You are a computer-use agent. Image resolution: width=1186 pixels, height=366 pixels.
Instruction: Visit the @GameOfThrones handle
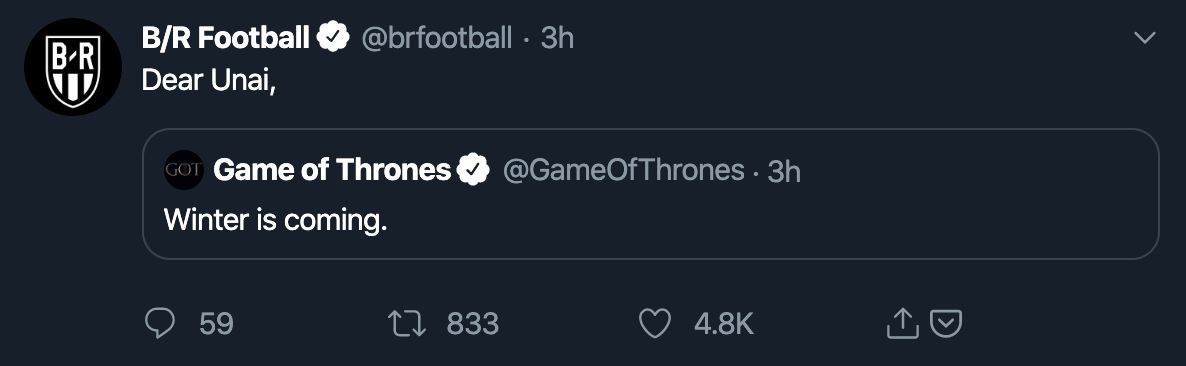click(623, 170)
